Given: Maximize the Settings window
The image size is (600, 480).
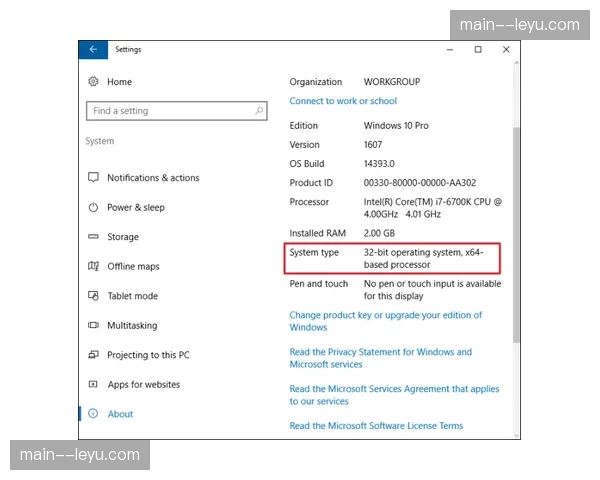Looking at the screenshot, I should point(478,49).
